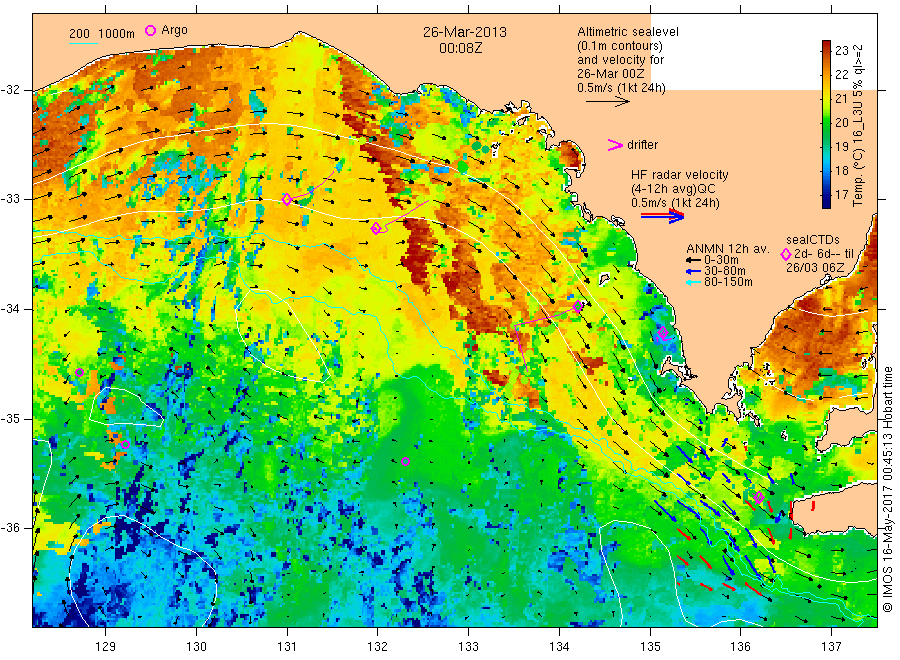Click the cyan line under 200 depth legend
The width and height of the screenshot is (900, 660).
(x=83, y=42)
